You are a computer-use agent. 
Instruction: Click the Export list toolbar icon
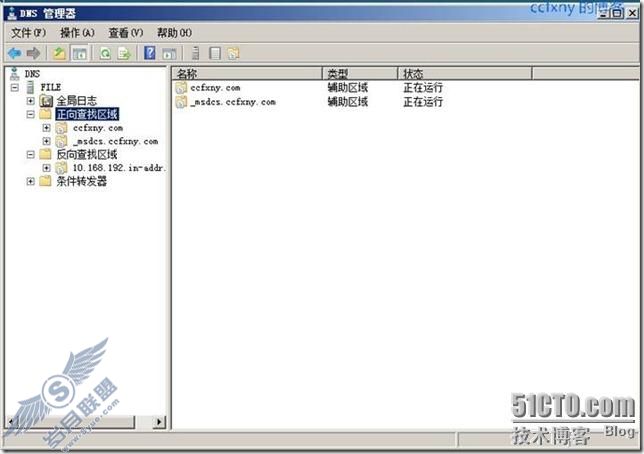pyautogui.click(x=124, y=53)
